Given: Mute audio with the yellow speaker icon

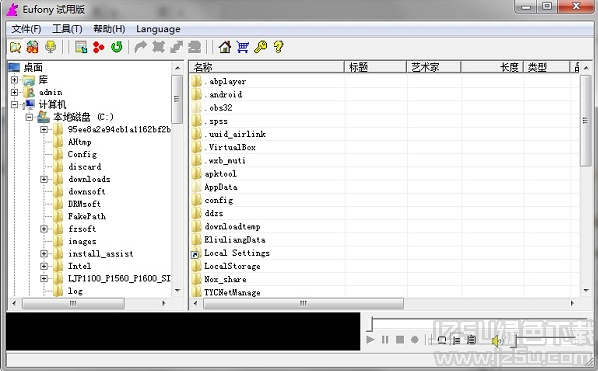Looking at the screenshot, I should pyautogui.click(x=497, y=340).
